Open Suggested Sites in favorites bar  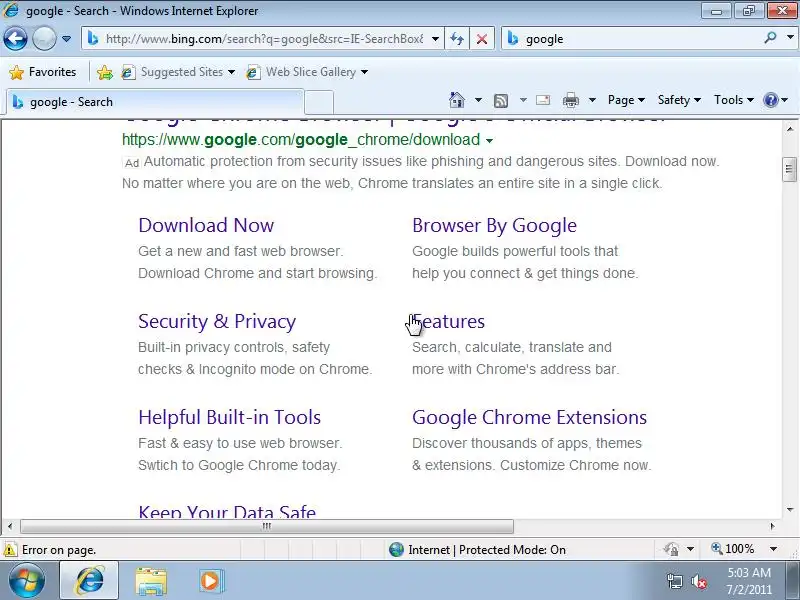(x=179, y=72)
